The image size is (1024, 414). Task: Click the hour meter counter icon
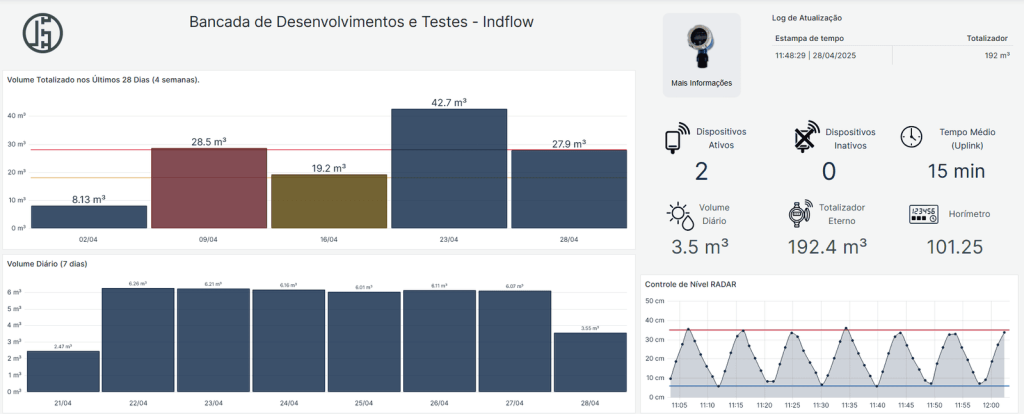(x=922, y=214)
